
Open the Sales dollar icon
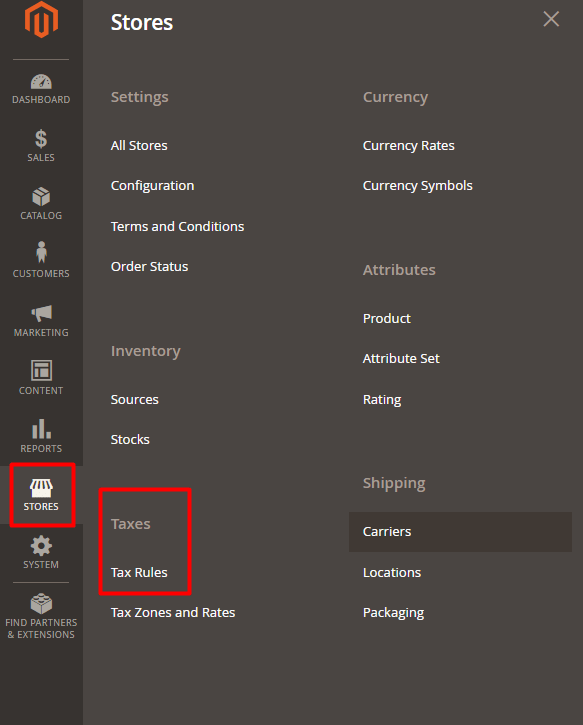41,139
